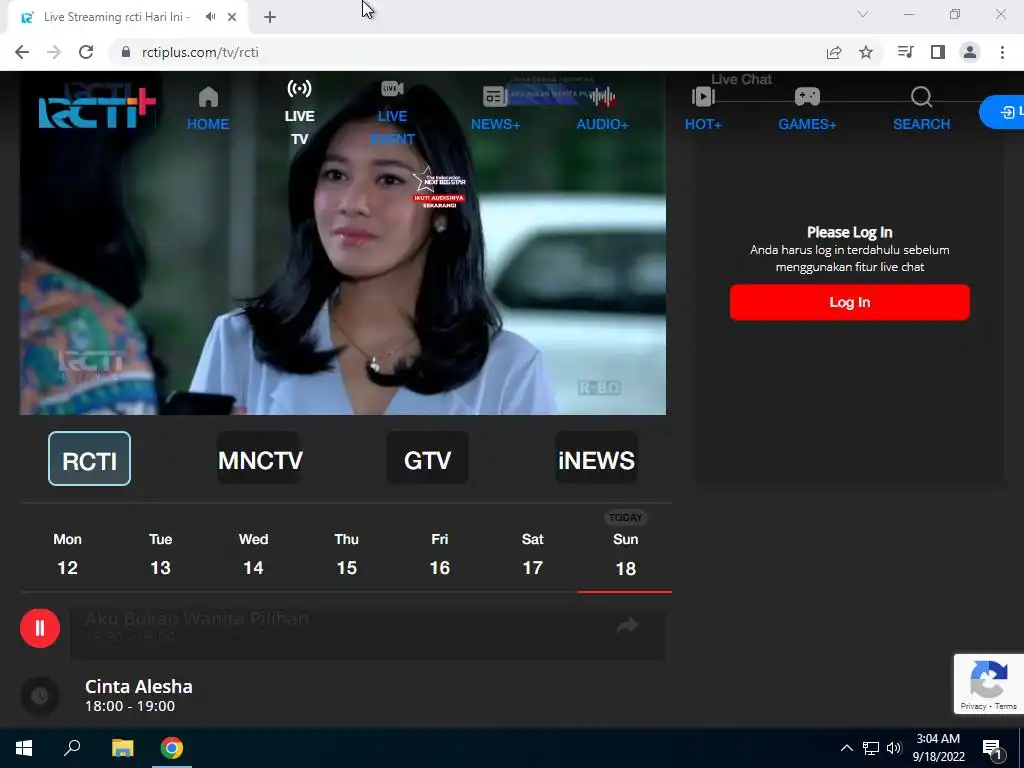
Task: Open the reCAPTCHA Terms link
Action: 1006,706
